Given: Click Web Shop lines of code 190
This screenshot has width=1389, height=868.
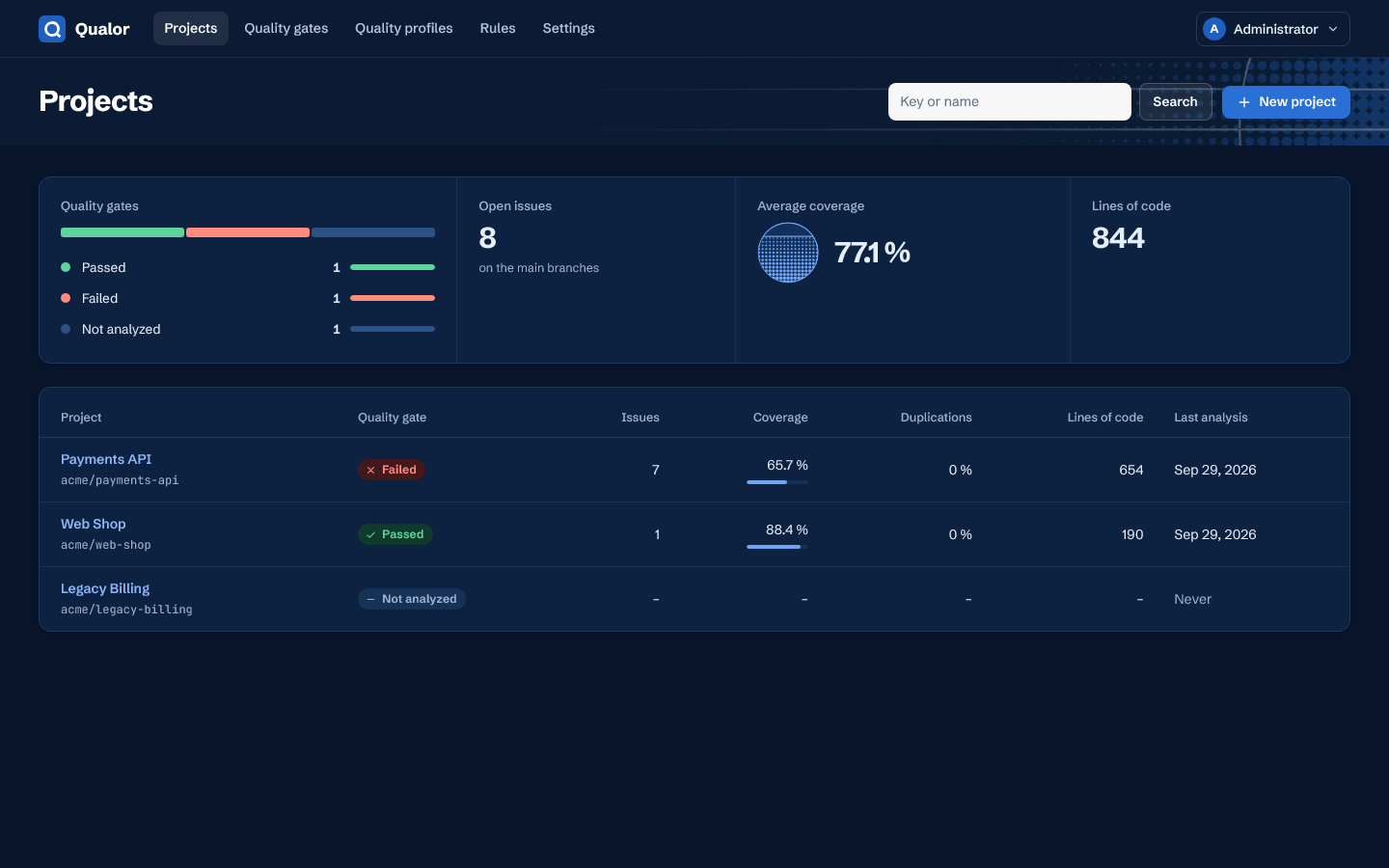Looking at the screenshot, I should coord(1132,534).
